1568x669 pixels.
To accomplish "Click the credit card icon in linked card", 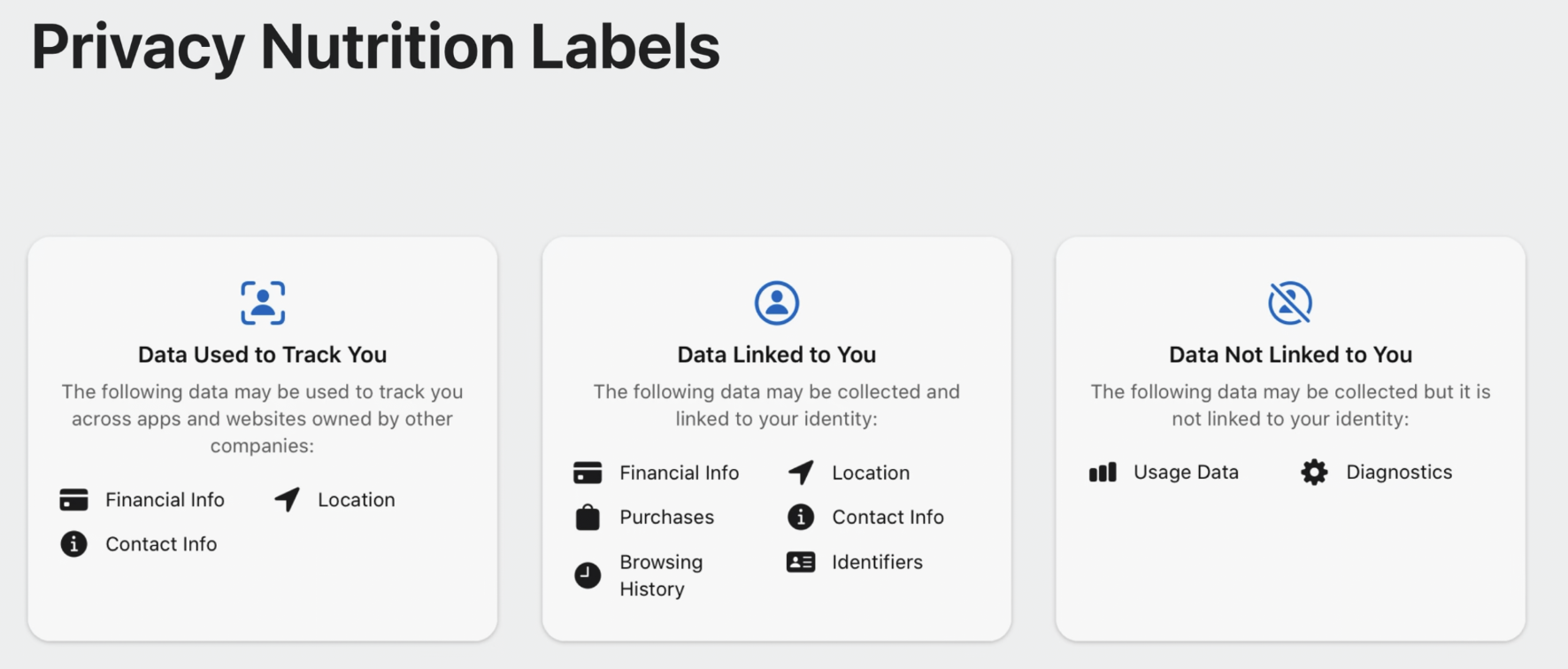I will click(588, 473).
